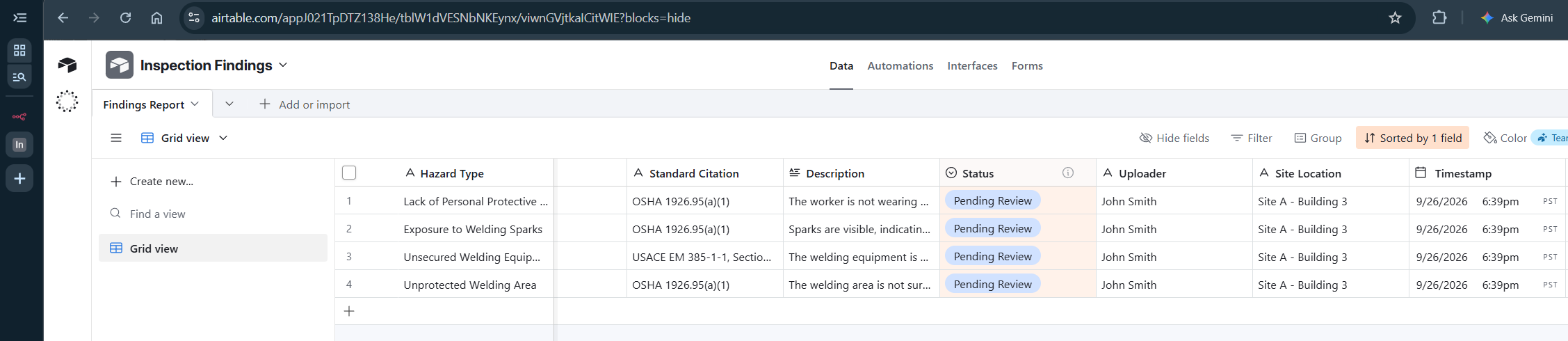Open the Interfaces tab
The width and height of the screenshot is (1568, 341).
point(972,65)
